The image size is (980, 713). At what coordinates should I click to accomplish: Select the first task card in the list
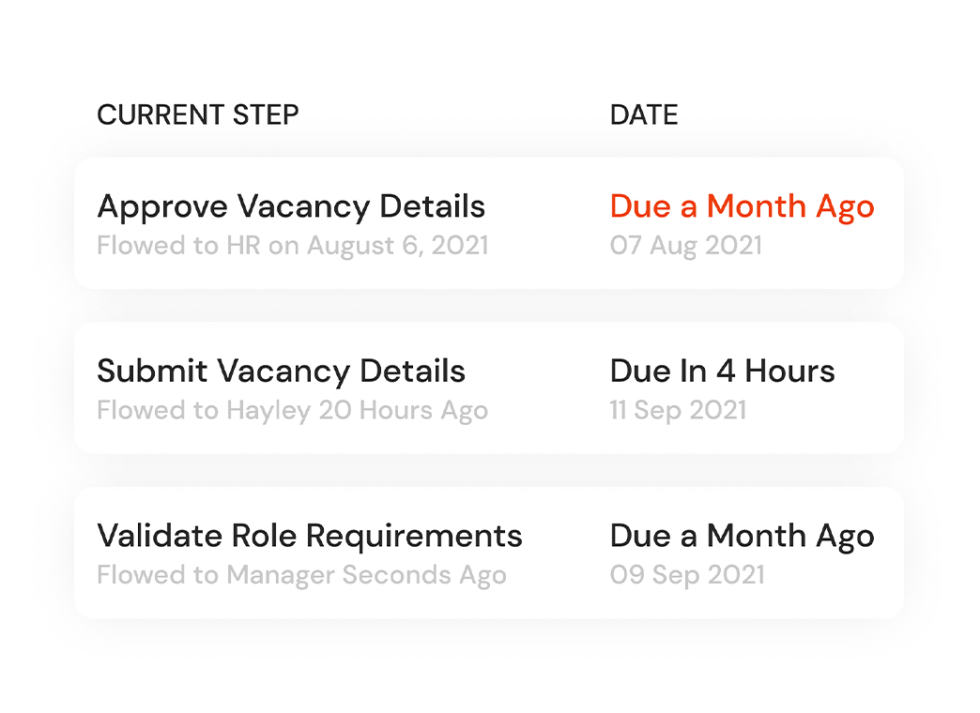tap(488, 223)
